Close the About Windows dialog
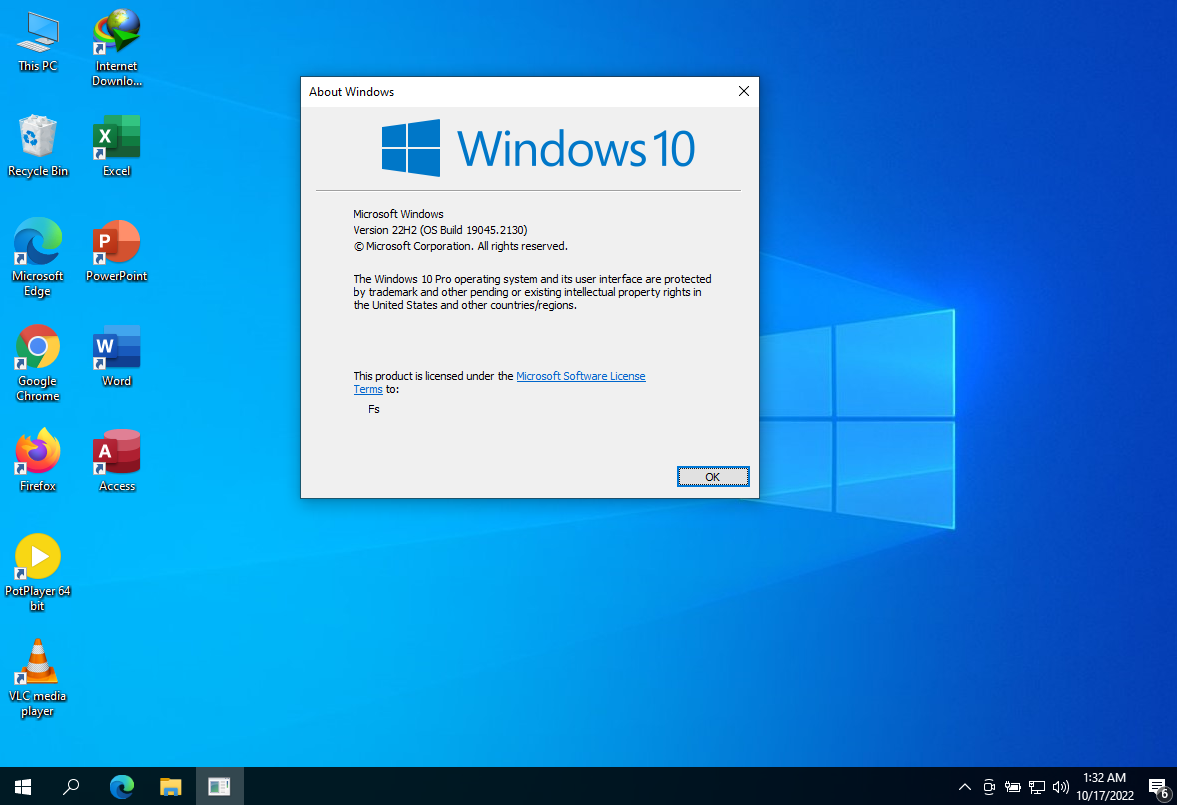The width and height of the screenshot is (1177, 805). (743, 91)
